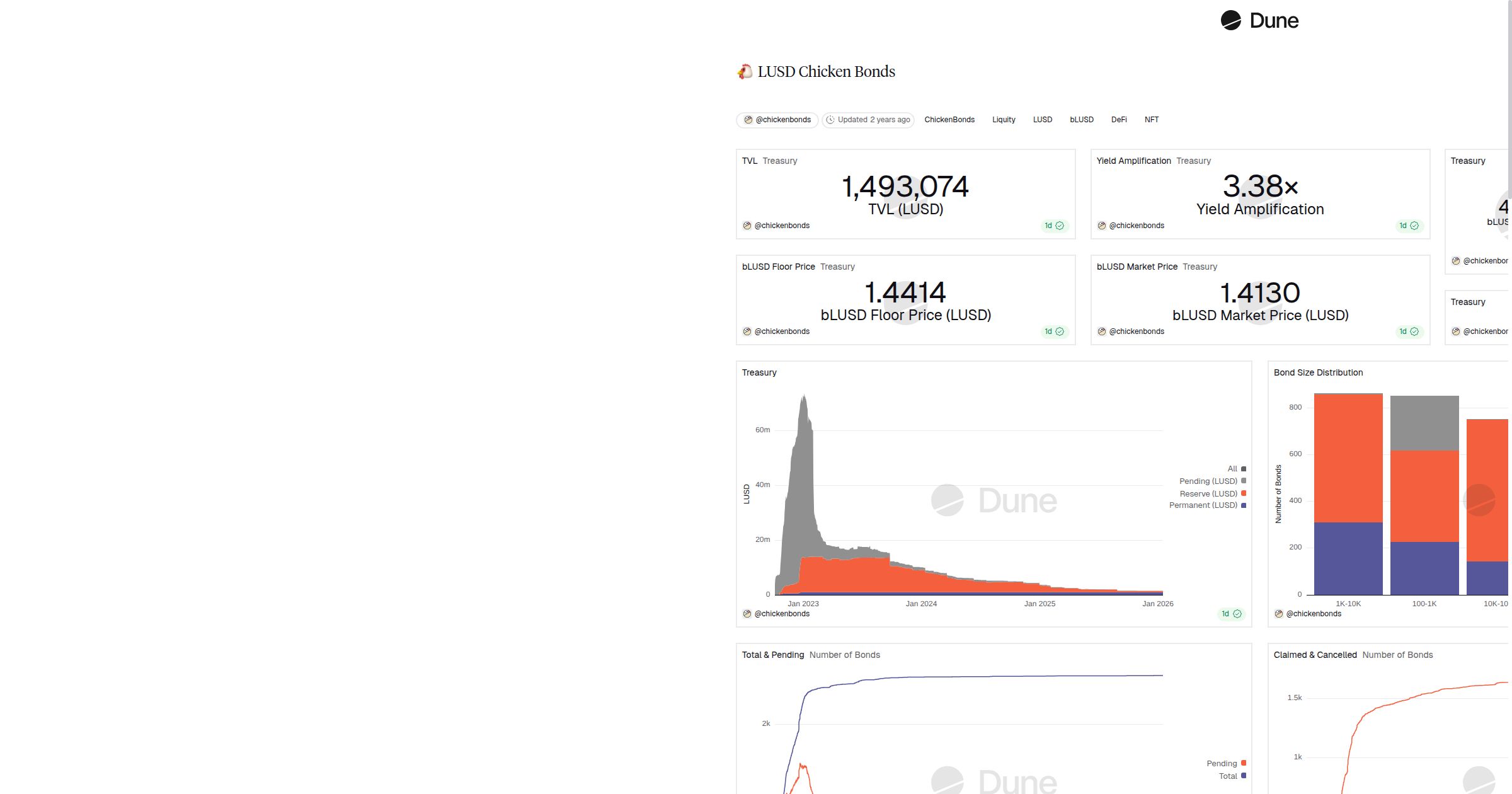Click the chicken emoji beside dashboard title
The image size is (1512, 794).
tap(745, 72)
